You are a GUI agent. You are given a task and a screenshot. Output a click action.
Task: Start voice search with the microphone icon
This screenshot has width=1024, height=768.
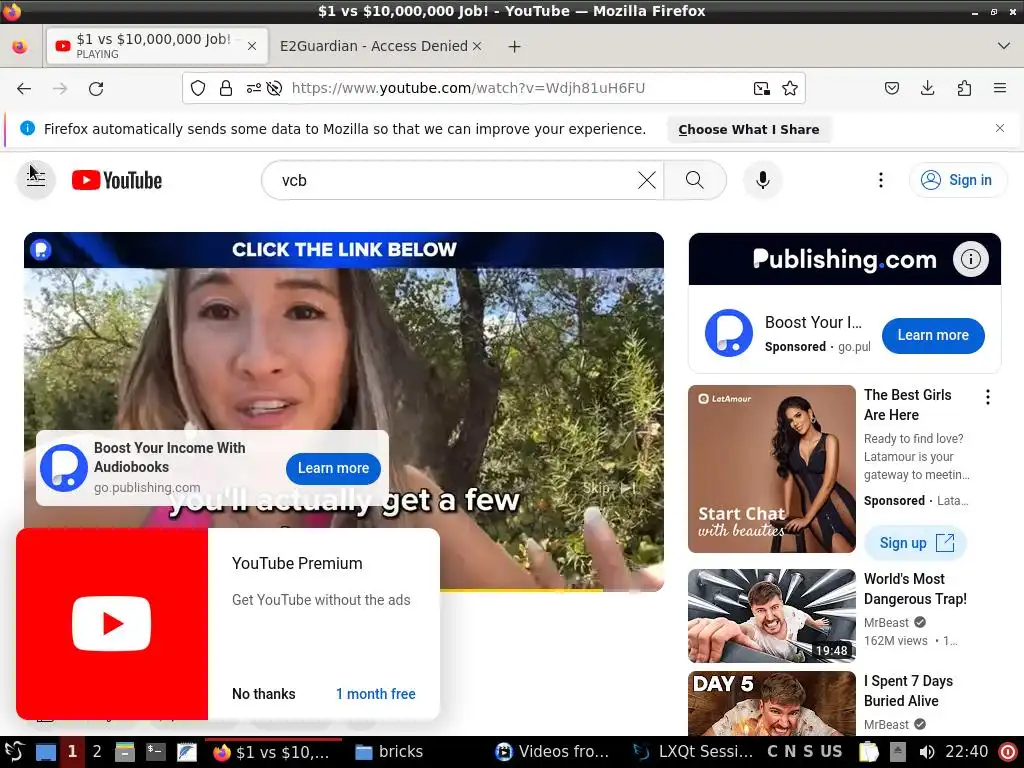point(762,180)
